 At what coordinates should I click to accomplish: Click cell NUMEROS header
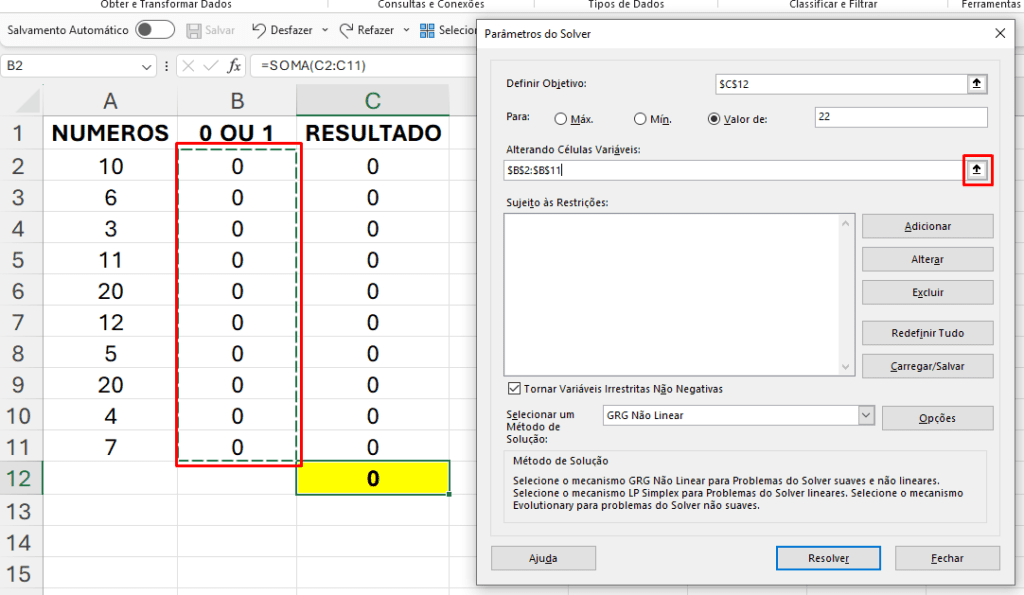(110, 133)
